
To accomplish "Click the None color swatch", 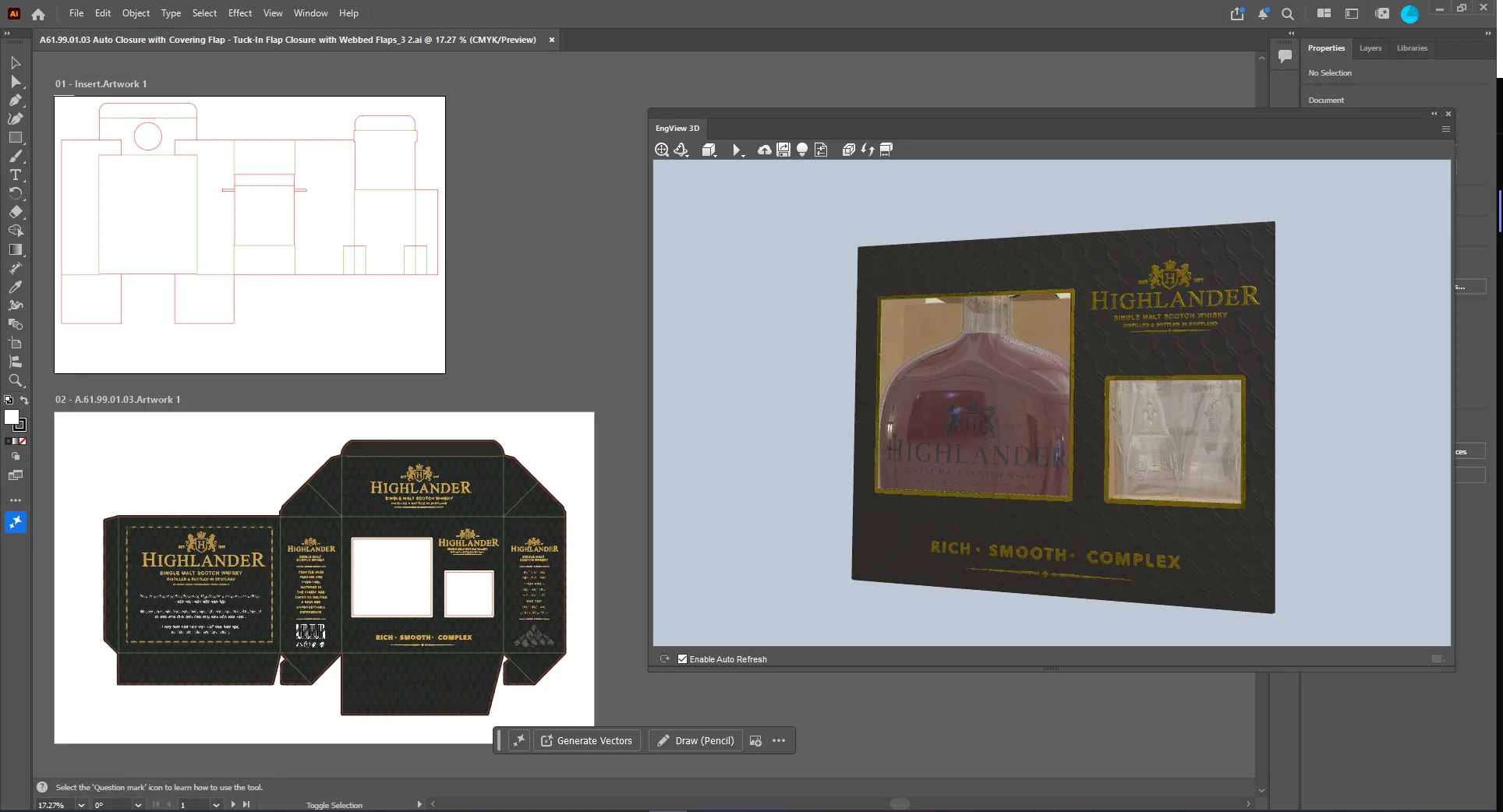I will [x=23, y=442].
